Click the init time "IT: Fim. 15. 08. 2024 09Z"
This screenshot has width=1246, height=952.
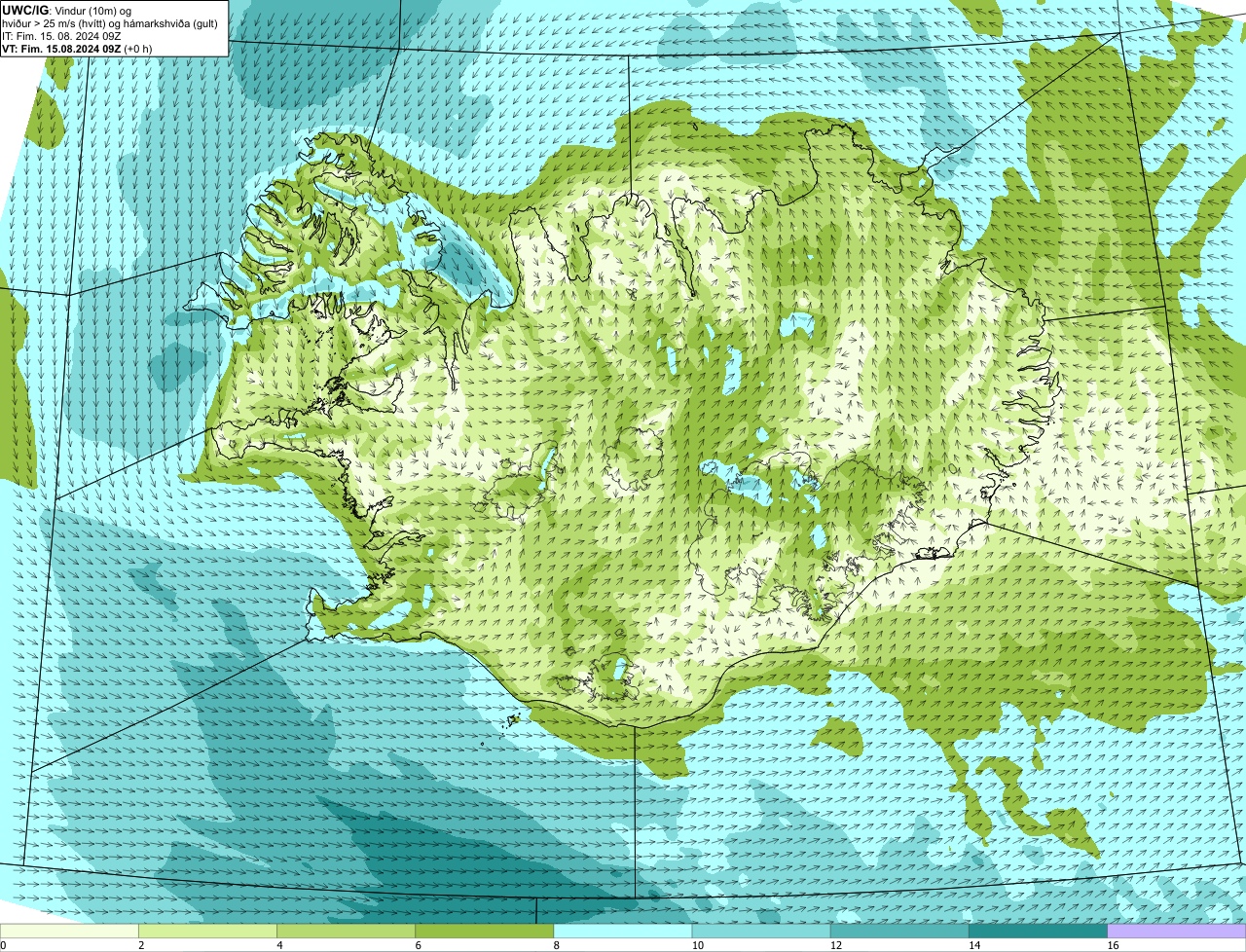click(x=62, y=36)
